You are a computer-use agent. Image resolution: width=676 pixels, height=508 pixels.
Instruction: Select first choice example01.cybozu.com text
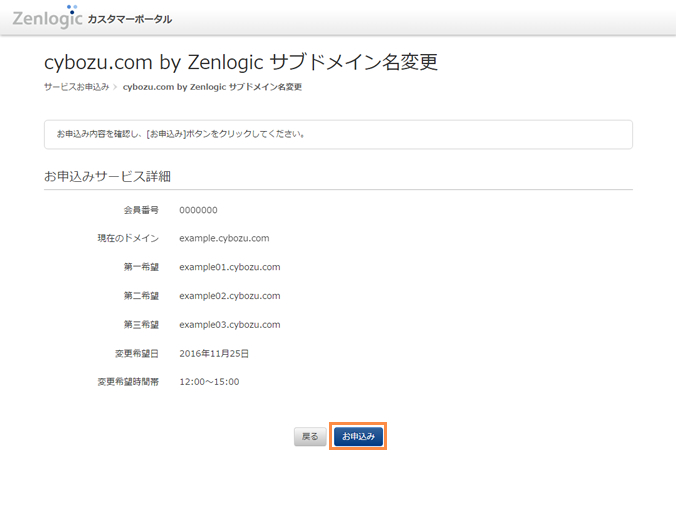(x=229, y=267)
